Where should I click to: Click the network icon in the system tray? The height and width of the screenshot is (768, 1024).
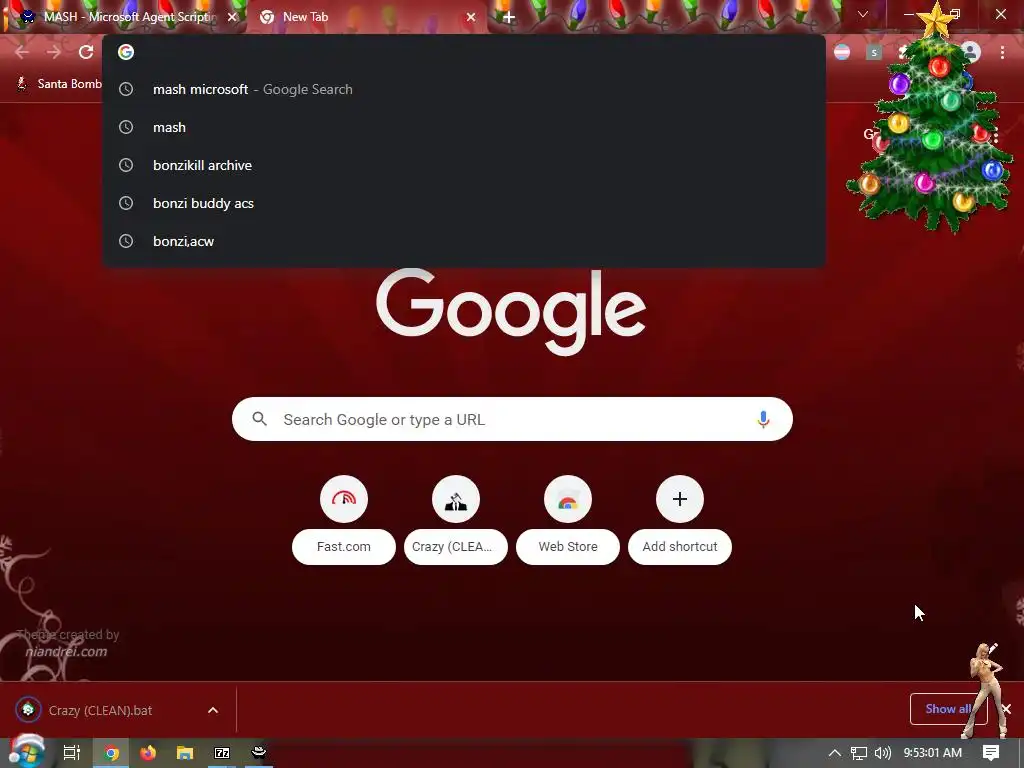[x=859, y=753]
